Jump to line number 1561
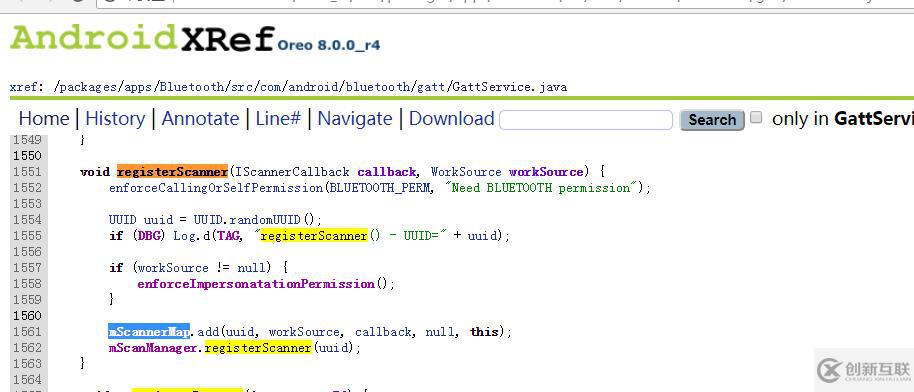914x392 pixels. tap(27, 331)
